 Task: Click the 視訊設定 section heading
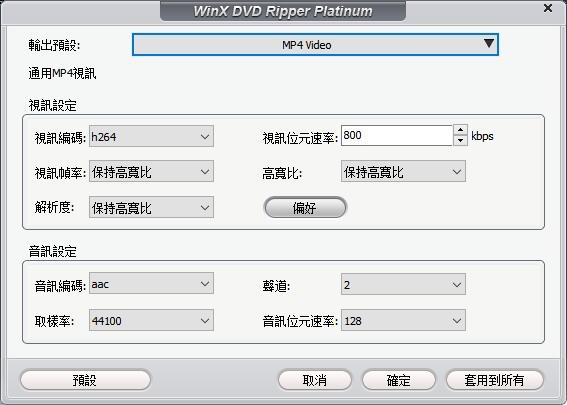click(52, 105)
